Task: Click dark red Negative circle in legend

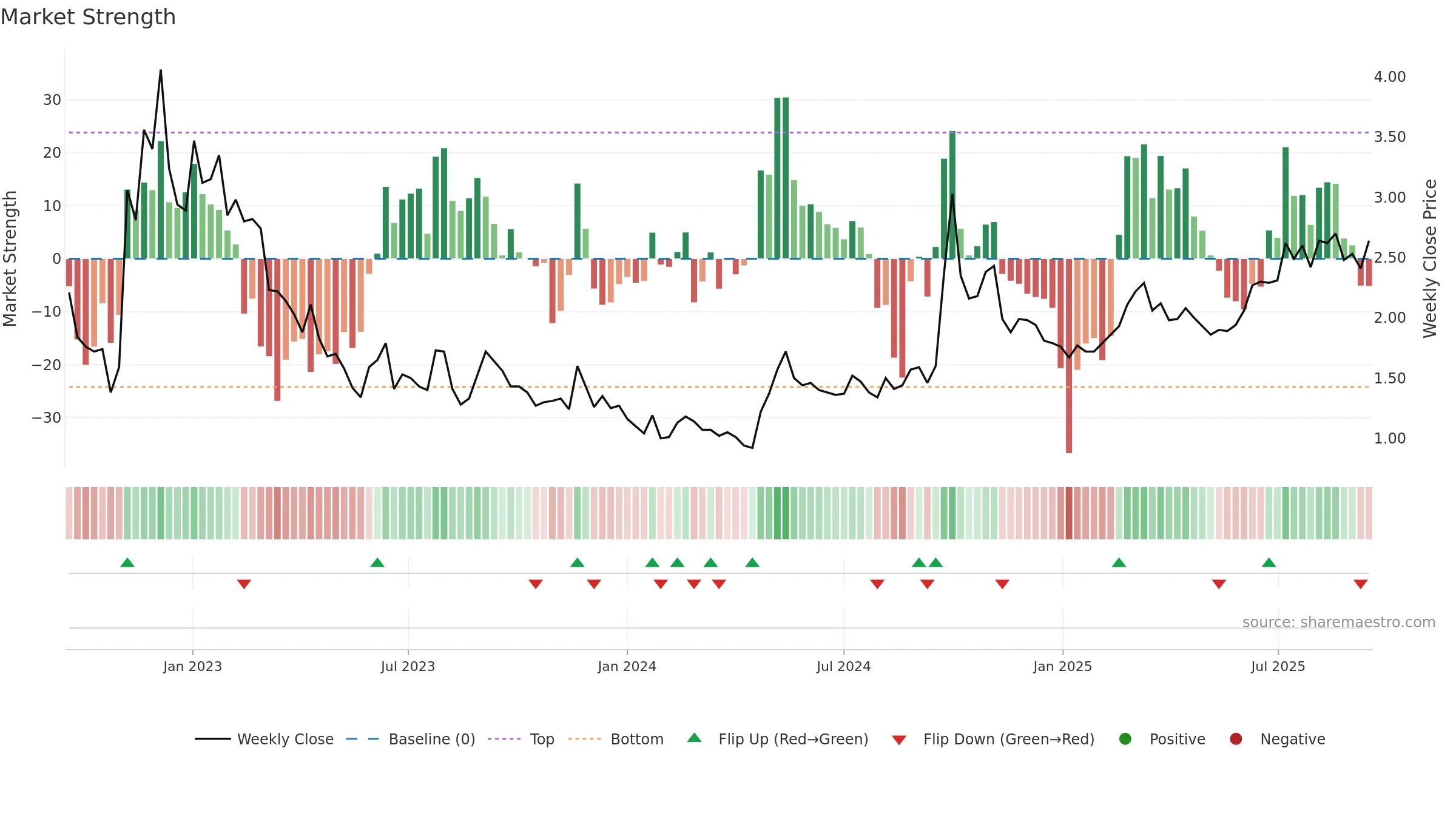Action: [1236, 739]
